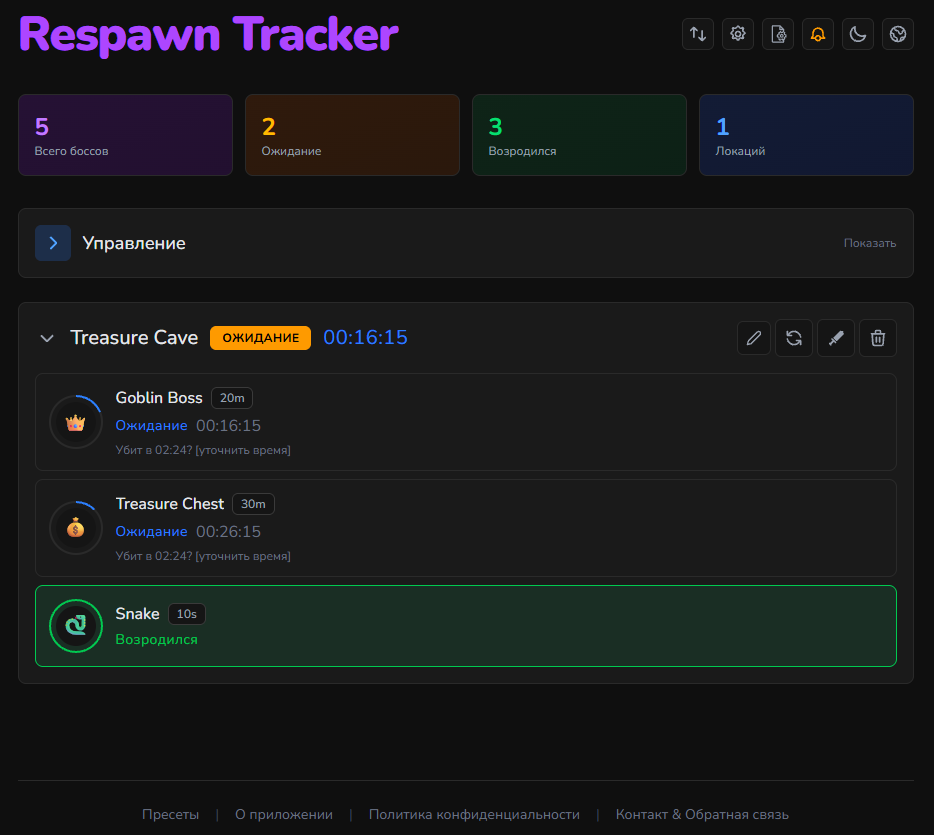Open the Пресеты footer link
This screenshot has height=835, width=934.
[170, 814]
